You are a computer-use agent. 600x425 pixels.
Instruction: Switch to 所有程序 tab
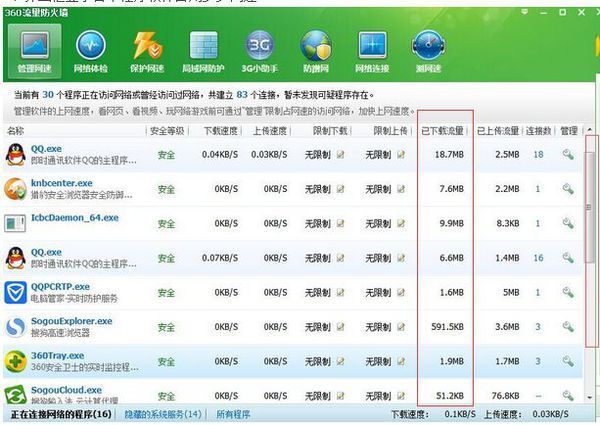coord(233,414)
